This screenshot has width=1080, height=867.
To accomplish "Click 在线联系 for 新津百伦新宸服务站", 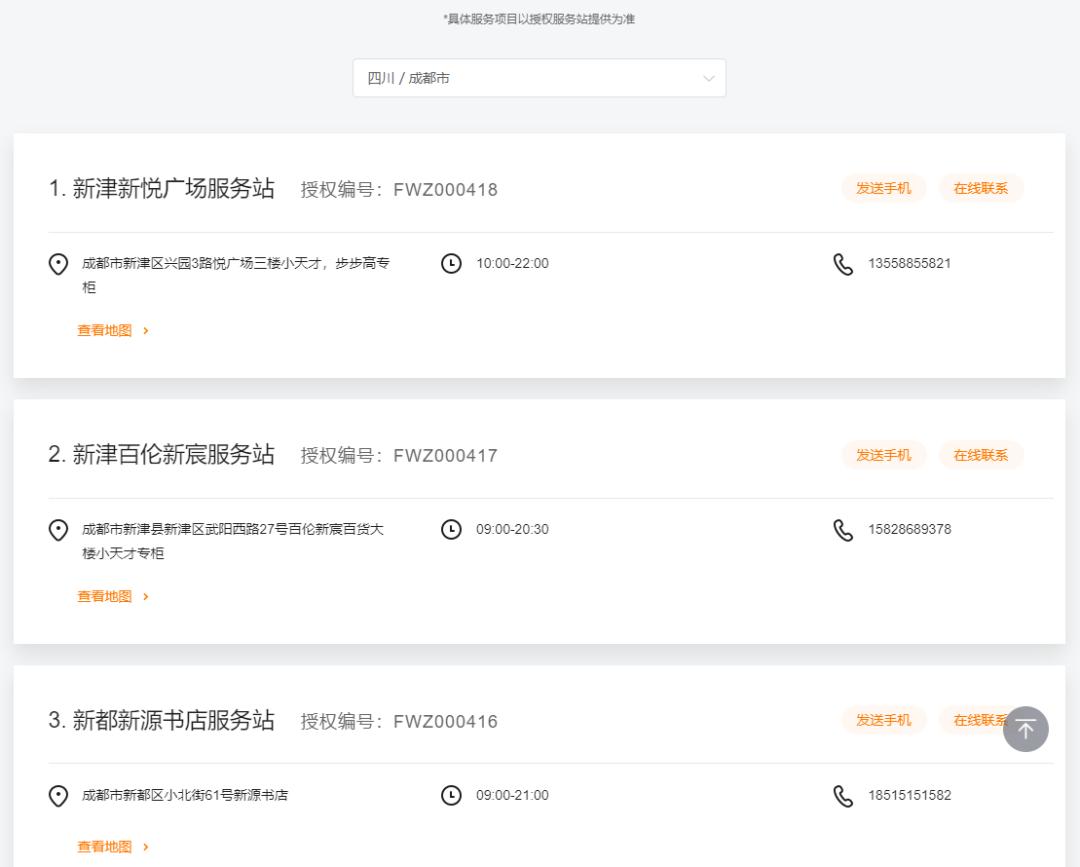I will pos(981,454).
